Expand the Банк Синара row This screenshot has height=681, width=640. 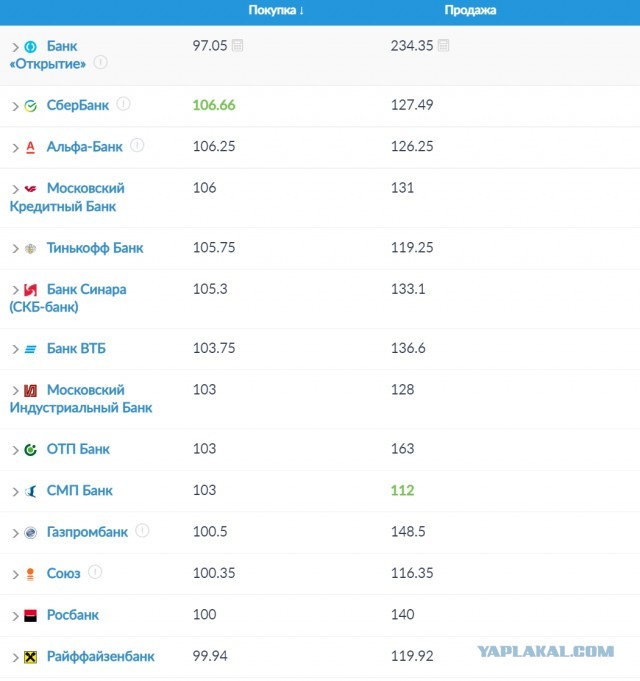15,290
